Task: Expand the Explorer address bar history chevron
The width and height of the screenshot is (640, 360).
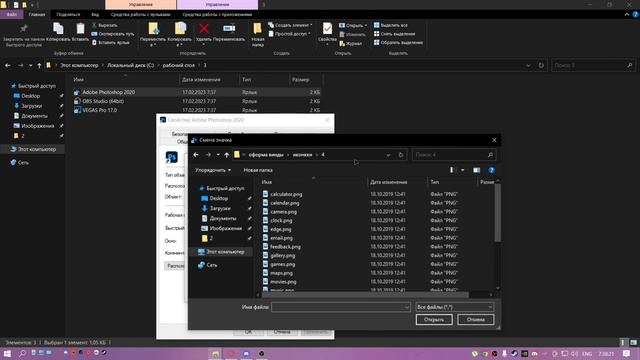Action: tap(528, 65)
